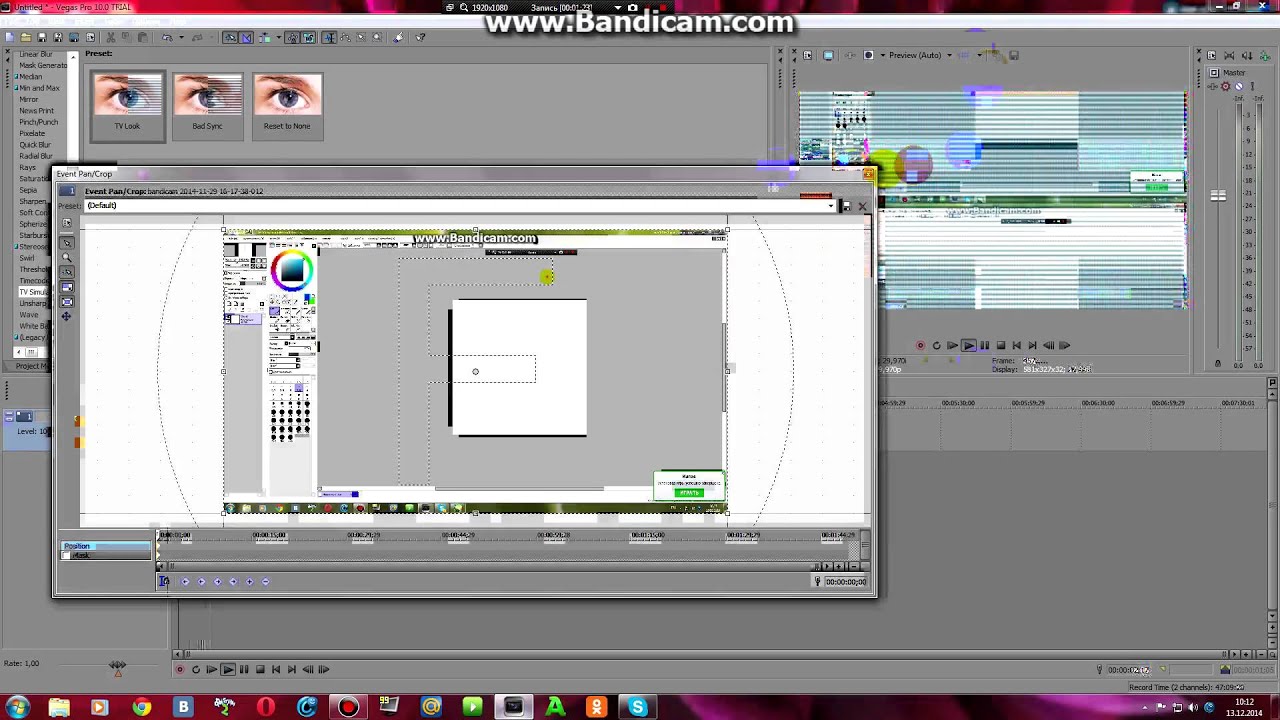Click the Save project floppy icon
Image resolution: width=1280 pixels, height=720 pixels.
[42, 38]
